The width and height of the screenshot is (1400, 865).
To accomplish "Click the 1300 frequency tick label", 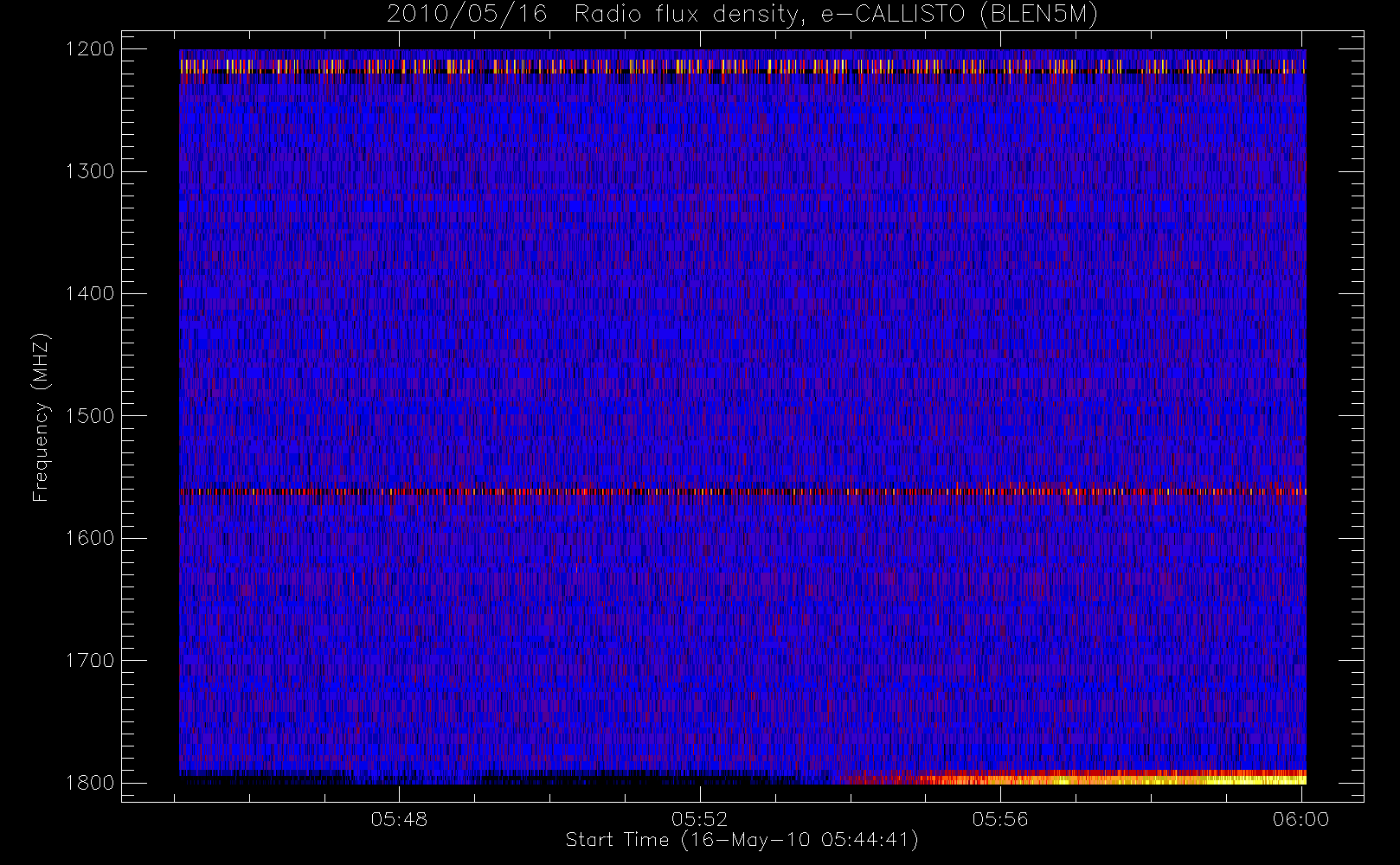I will [91, 171].
